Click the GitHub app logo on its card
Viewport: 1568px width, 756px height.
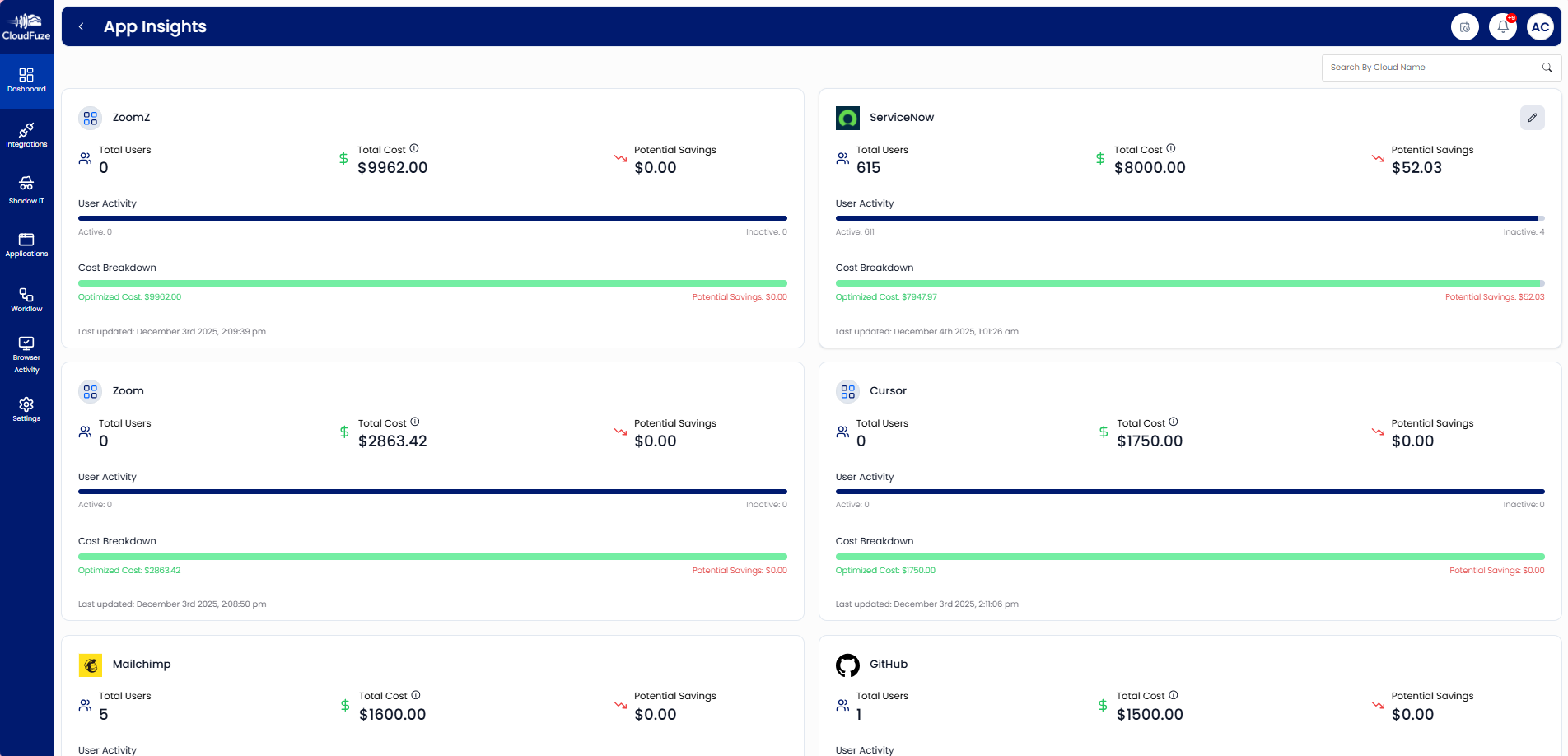(x=847, y=665)
